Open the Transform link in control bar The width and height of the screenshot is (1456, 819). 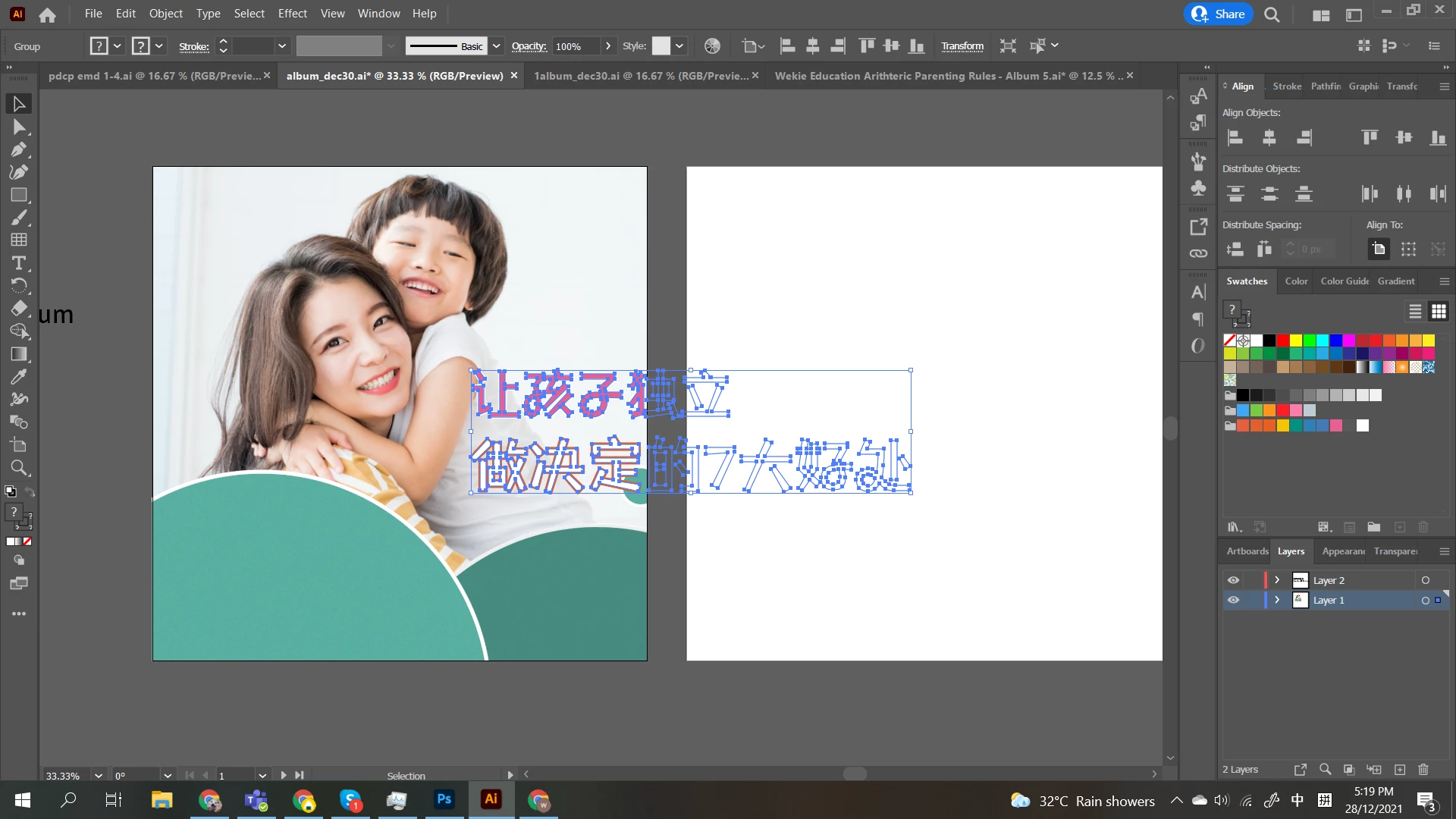click(962, 46)
